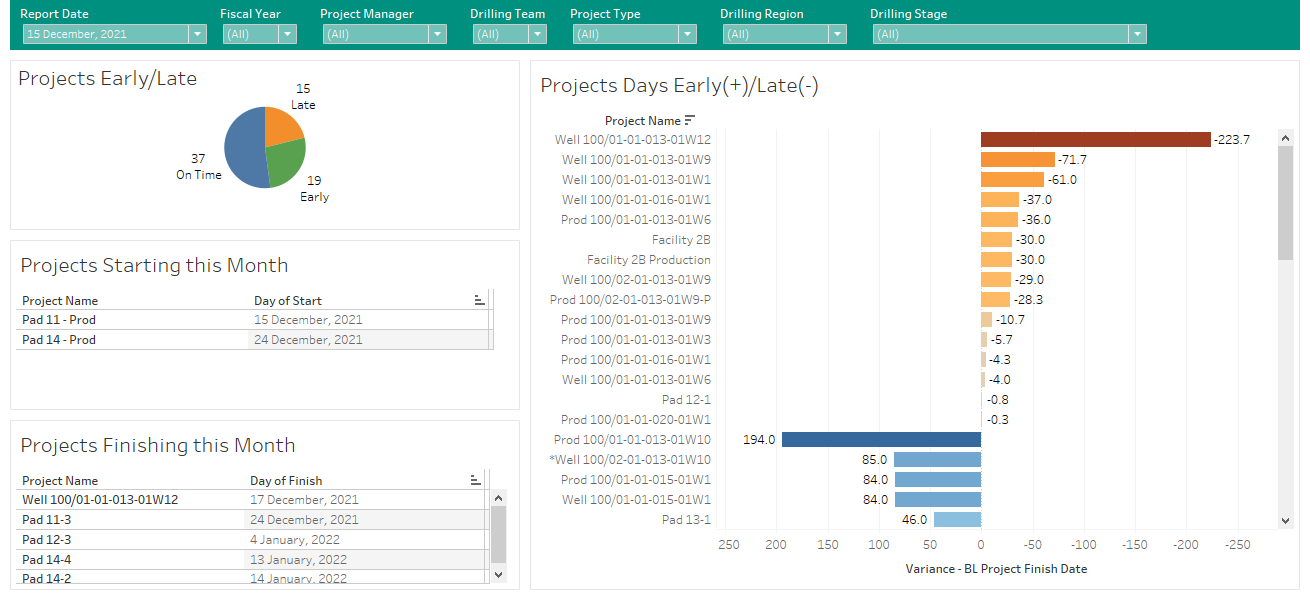Viewport: 1310px width, 600px height.
Task: Select the orange Late pie slice
Action: (x=282, y=127)
